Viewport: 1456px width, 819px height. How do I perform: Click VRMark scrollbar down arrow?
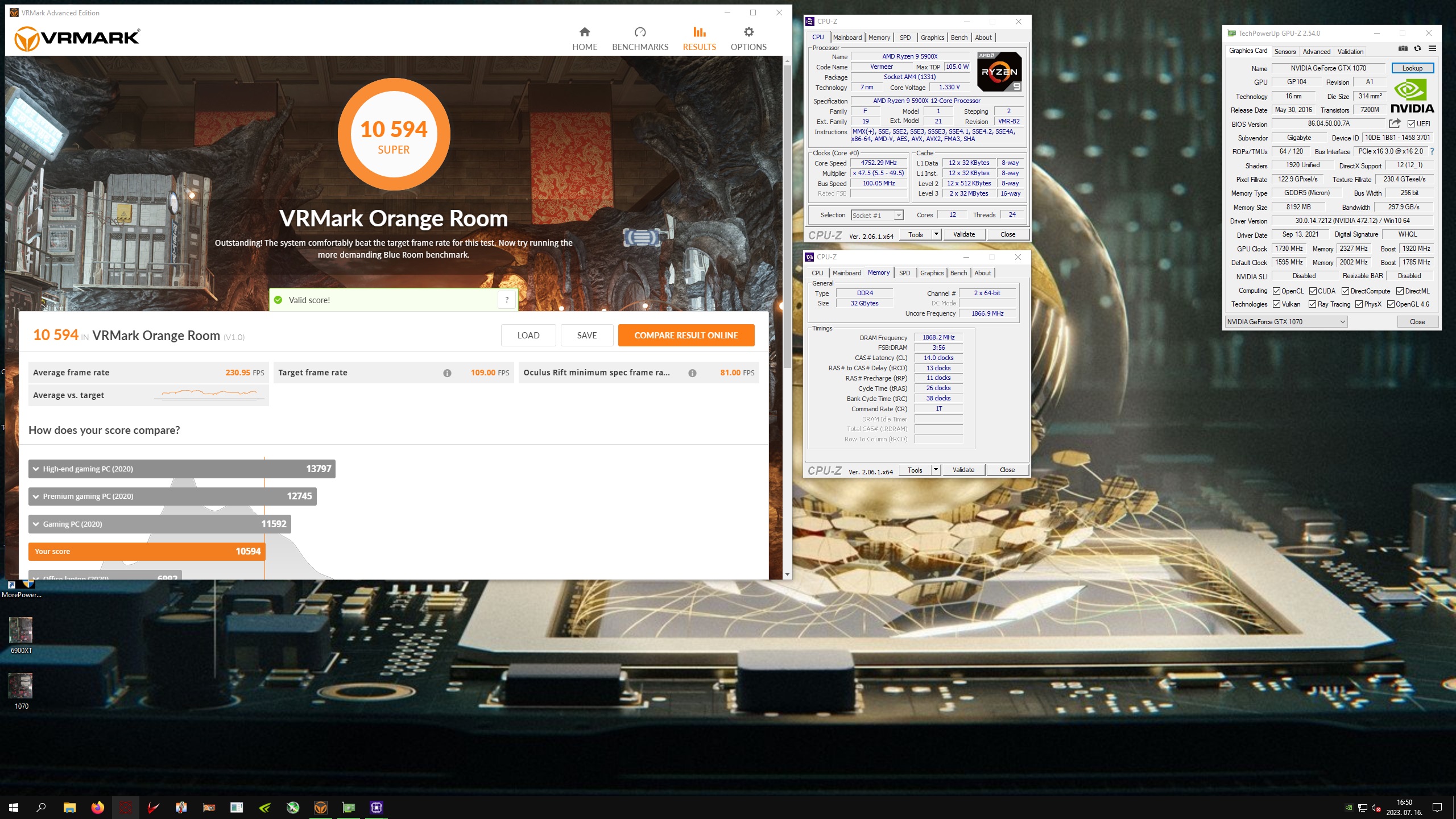pyautogui.click(x=787, y=574)
